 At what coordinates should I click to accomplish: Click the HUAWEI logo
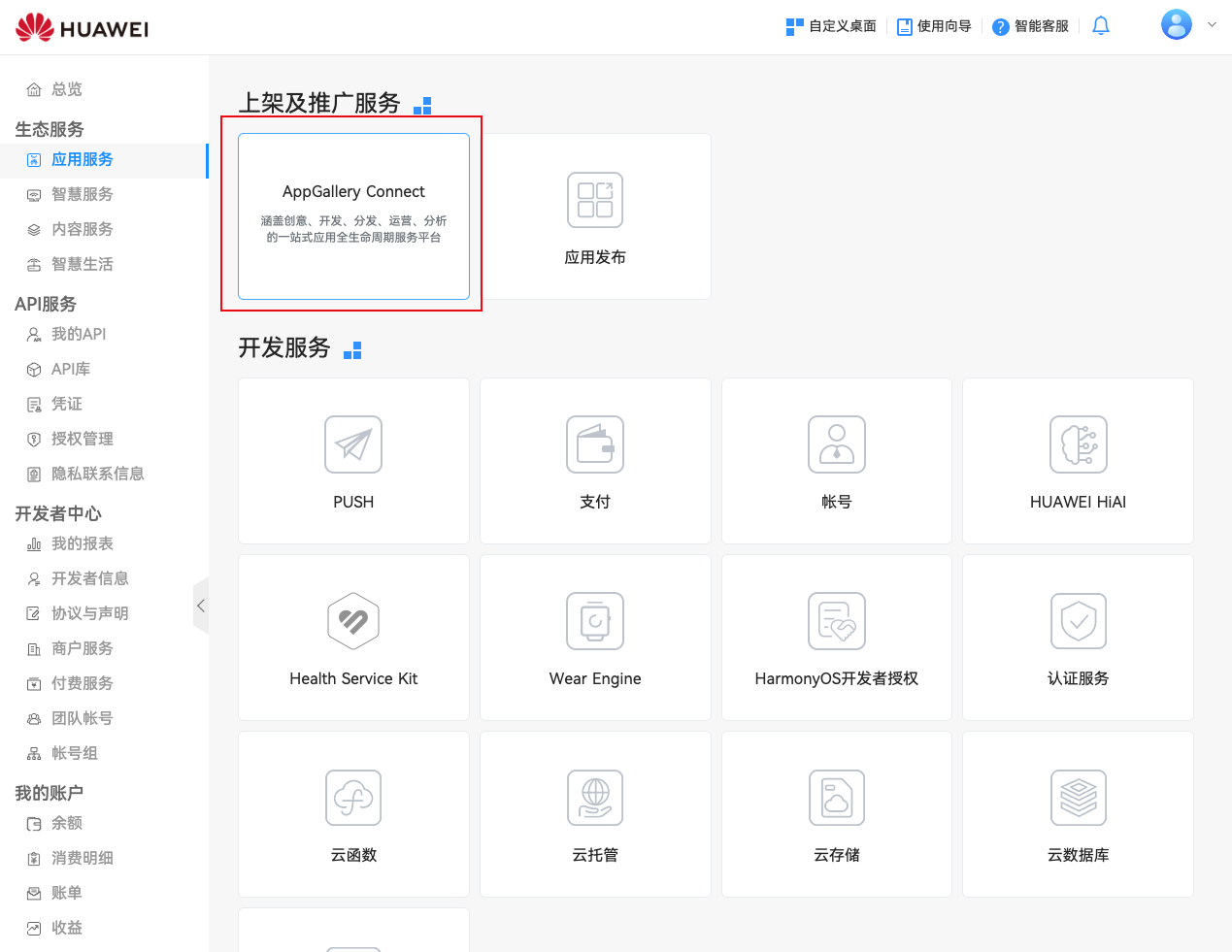[83, 28]
